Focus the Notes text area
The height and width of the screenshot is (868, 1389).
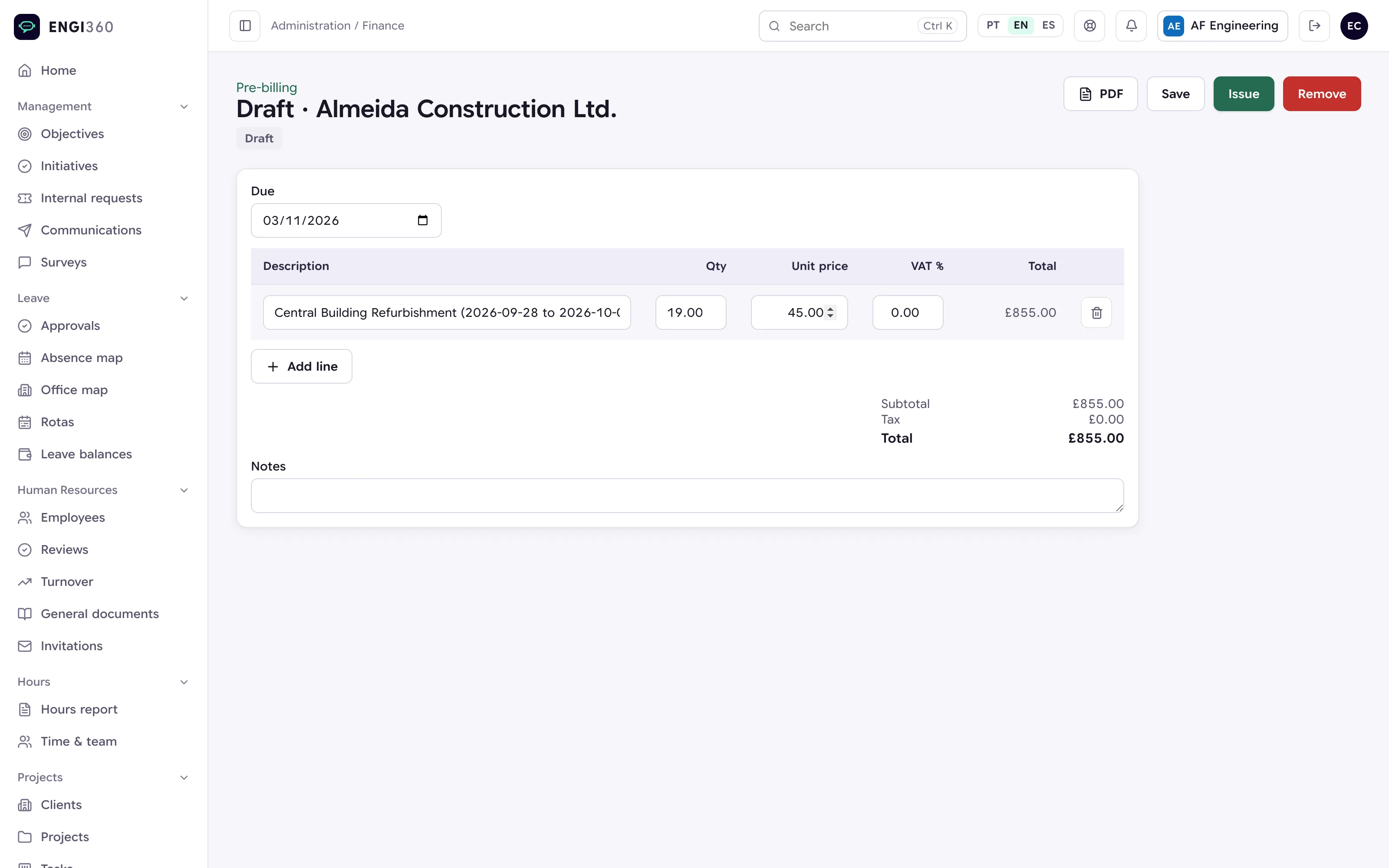coord(687,496)
